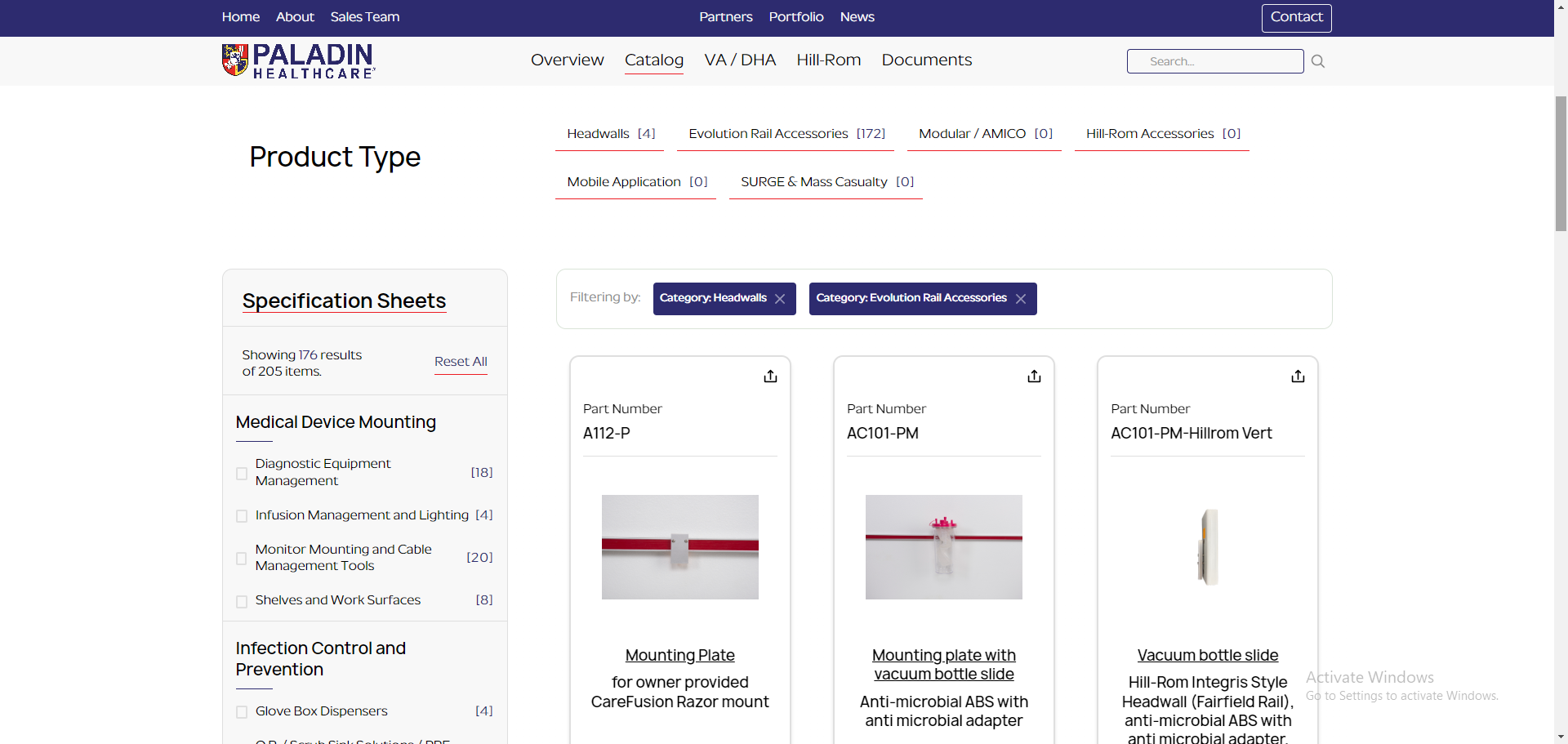
Task: Check Diagnostic Equipment Management filter
Action: (242, 474)
